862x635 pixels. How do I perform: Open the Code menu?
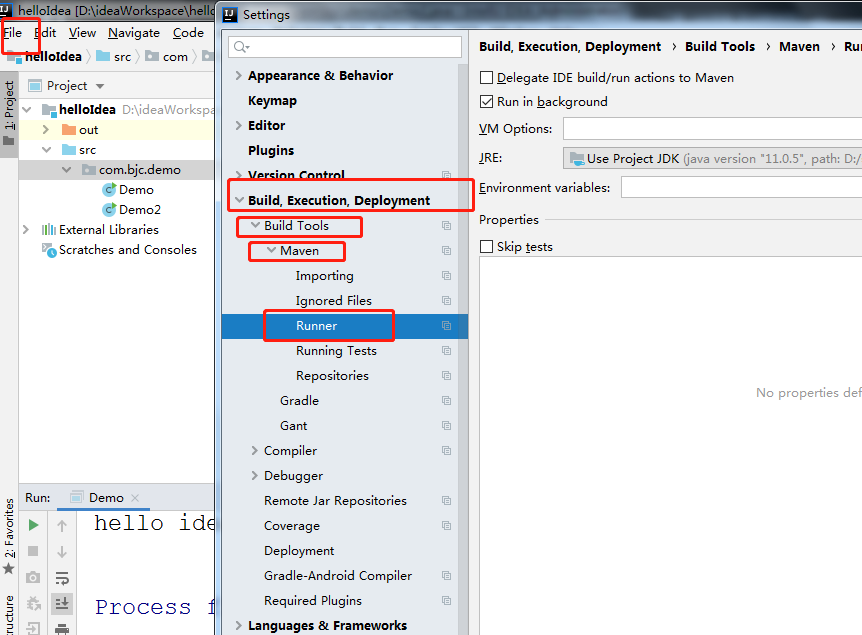click(189, 33)
